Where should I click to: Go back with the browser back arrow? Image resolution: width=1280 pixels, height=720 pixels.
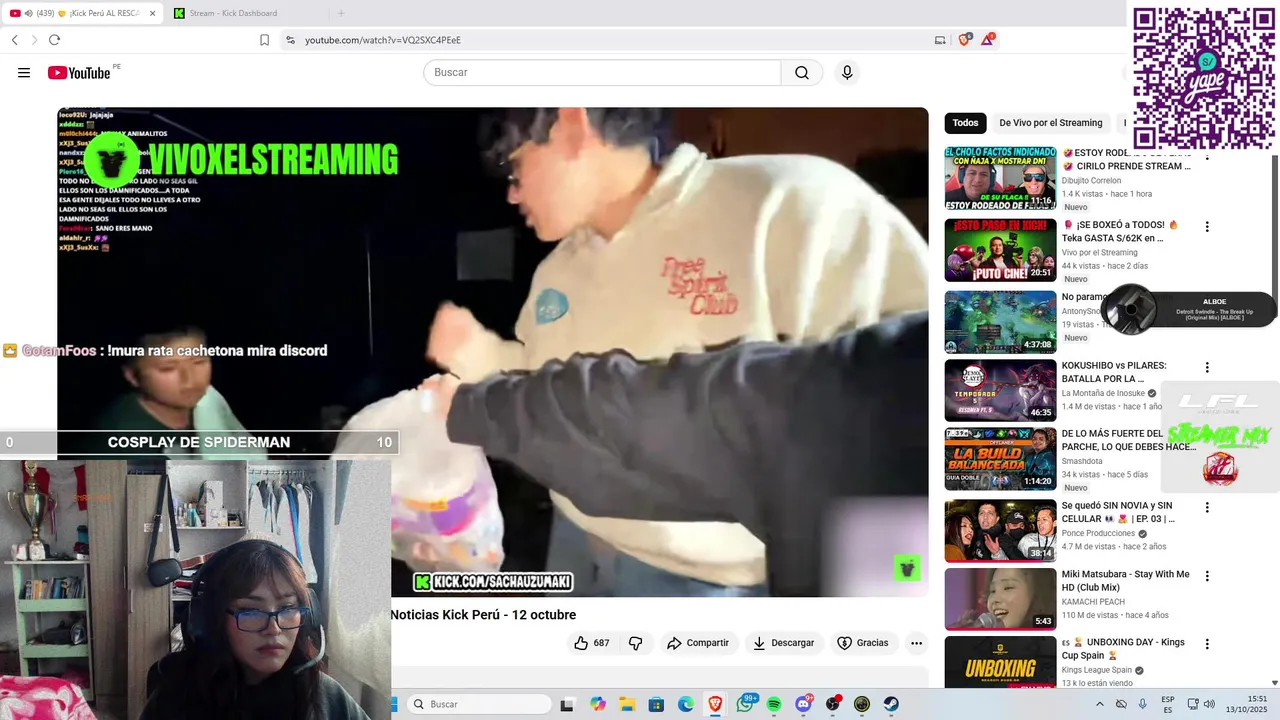click(15, 40)
